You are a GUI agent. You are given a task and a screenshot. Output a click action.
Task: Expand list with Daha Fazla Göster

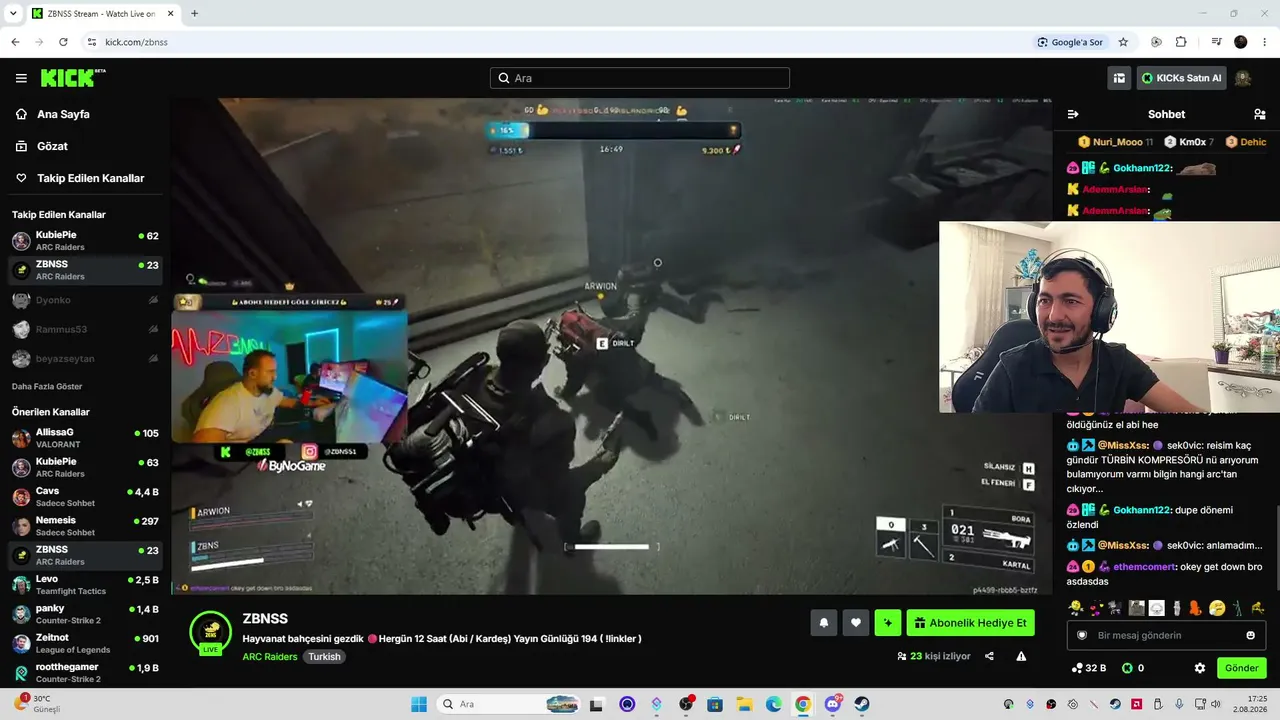(47, 386)
